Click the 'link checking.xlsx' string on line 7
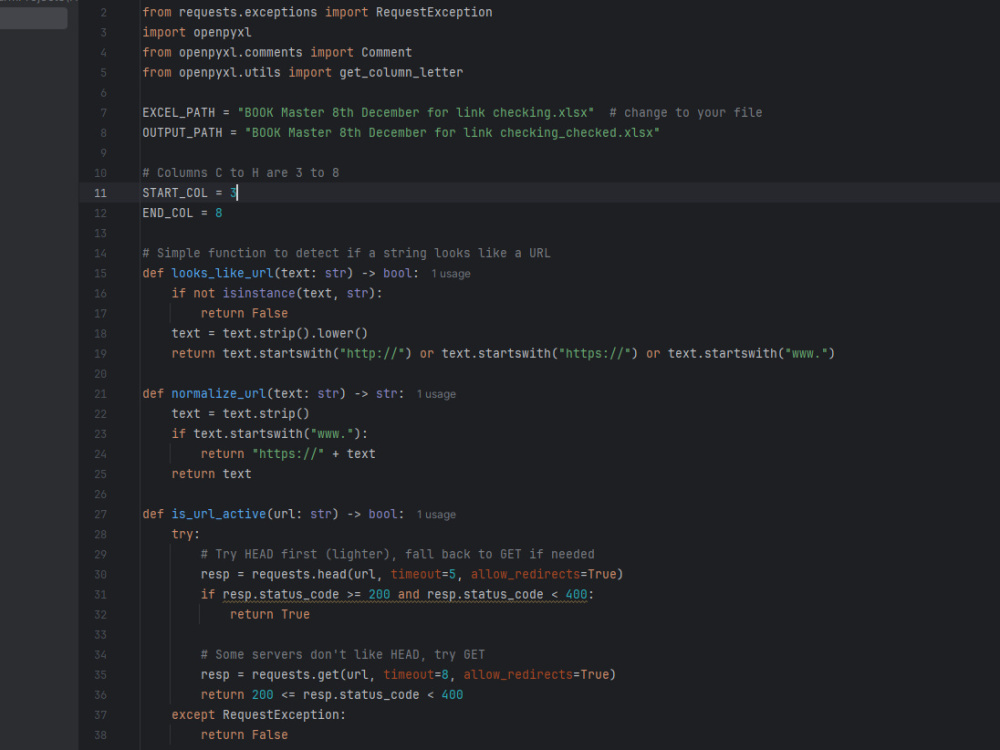 click(x=525, y=113)
